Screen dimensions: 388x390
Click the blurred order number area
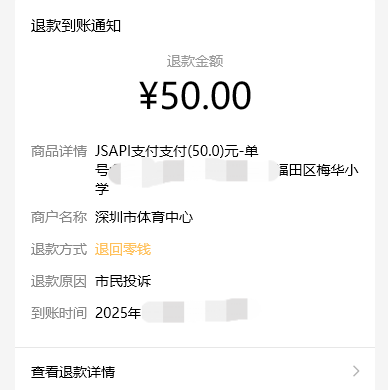pos(194,170)
